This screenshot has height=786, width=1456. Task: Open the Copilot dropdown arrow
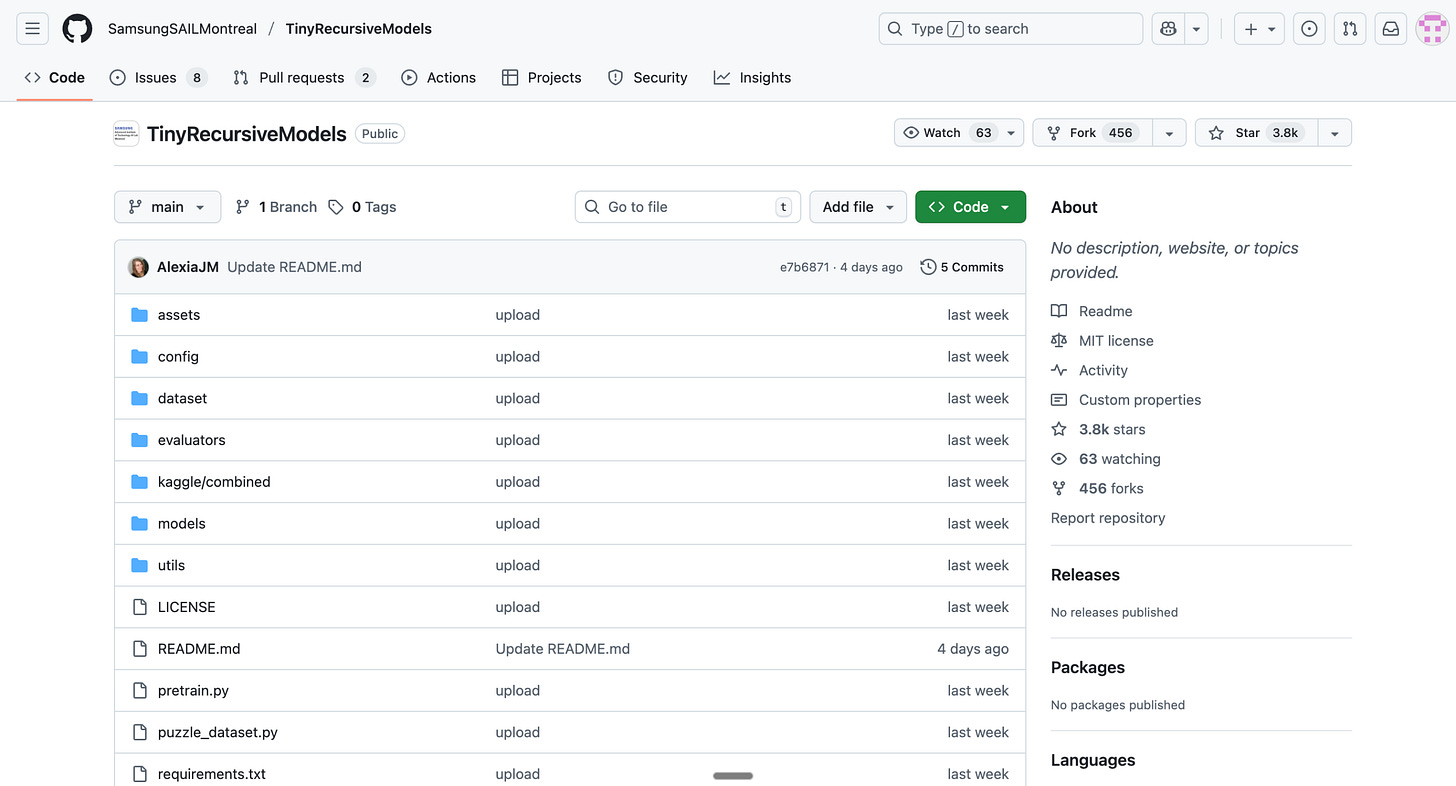click(x=1196, y=29)
